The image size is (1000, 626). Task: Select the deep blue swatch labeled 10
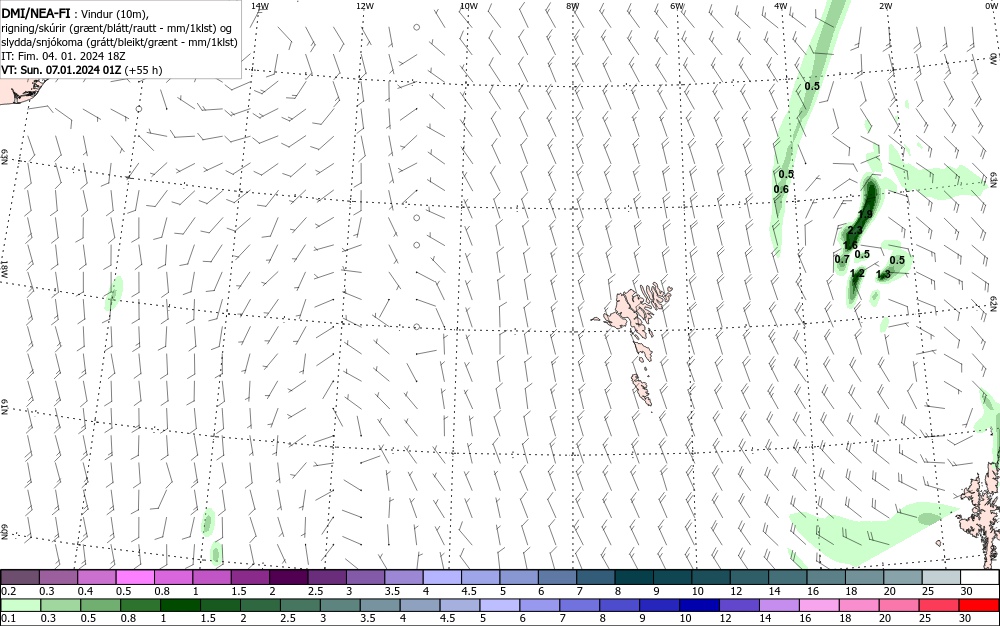pyautogui.click(x=699, y=605)
